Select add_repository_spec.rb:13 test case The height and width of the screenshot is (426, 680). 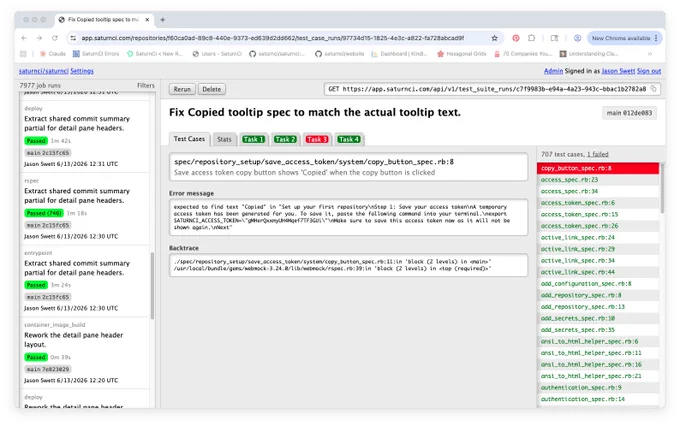(598, 307)
